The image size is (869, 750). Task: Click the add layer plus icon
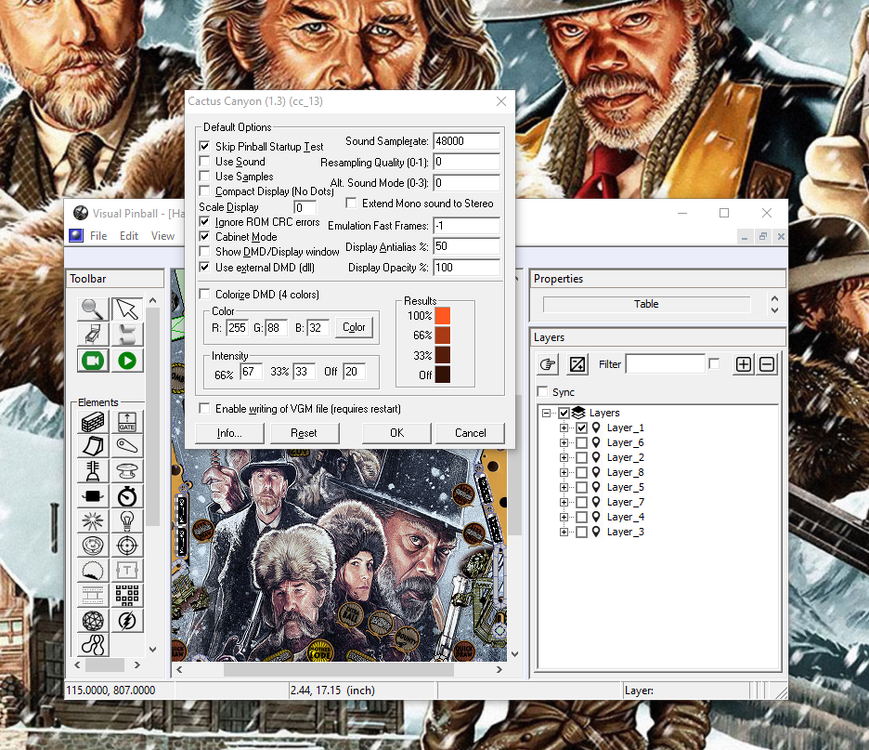click(743, 364)
